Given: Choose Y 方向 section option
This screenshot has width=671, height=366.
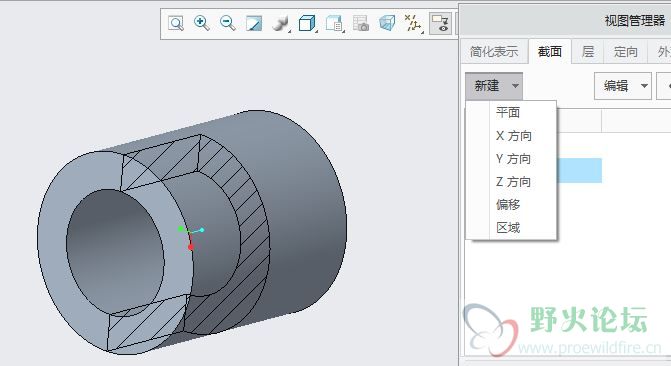Looking at the screenshot, I should click(512, 159).
